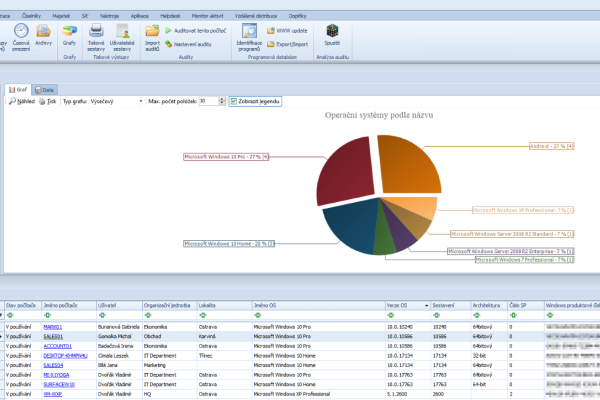The height and width of the screenshot is (400, 600).
Task: Open the SALES01 computer link
Action: coord(53,336)
